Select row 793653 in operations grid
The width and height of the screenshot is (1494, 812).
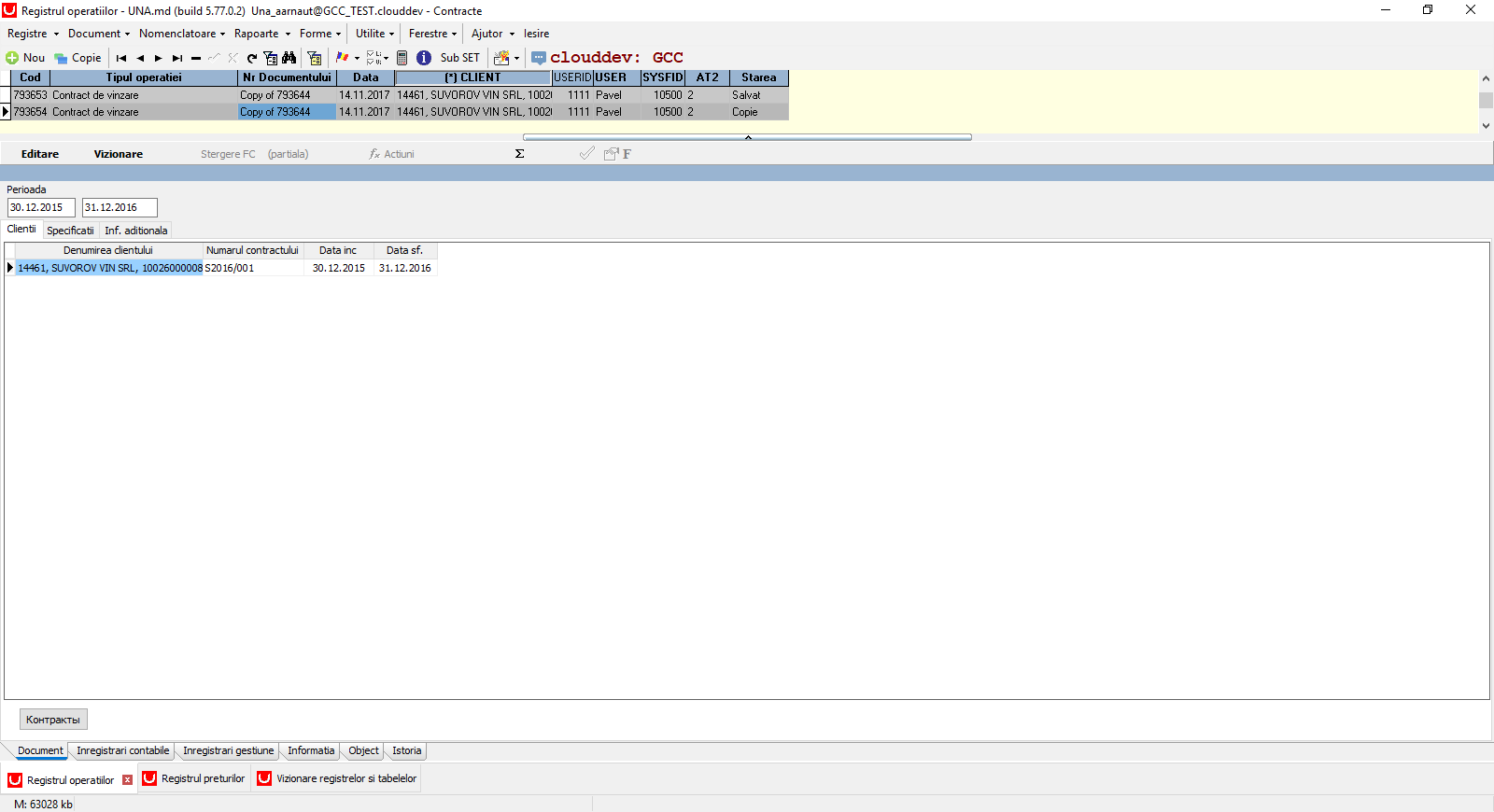400,95
